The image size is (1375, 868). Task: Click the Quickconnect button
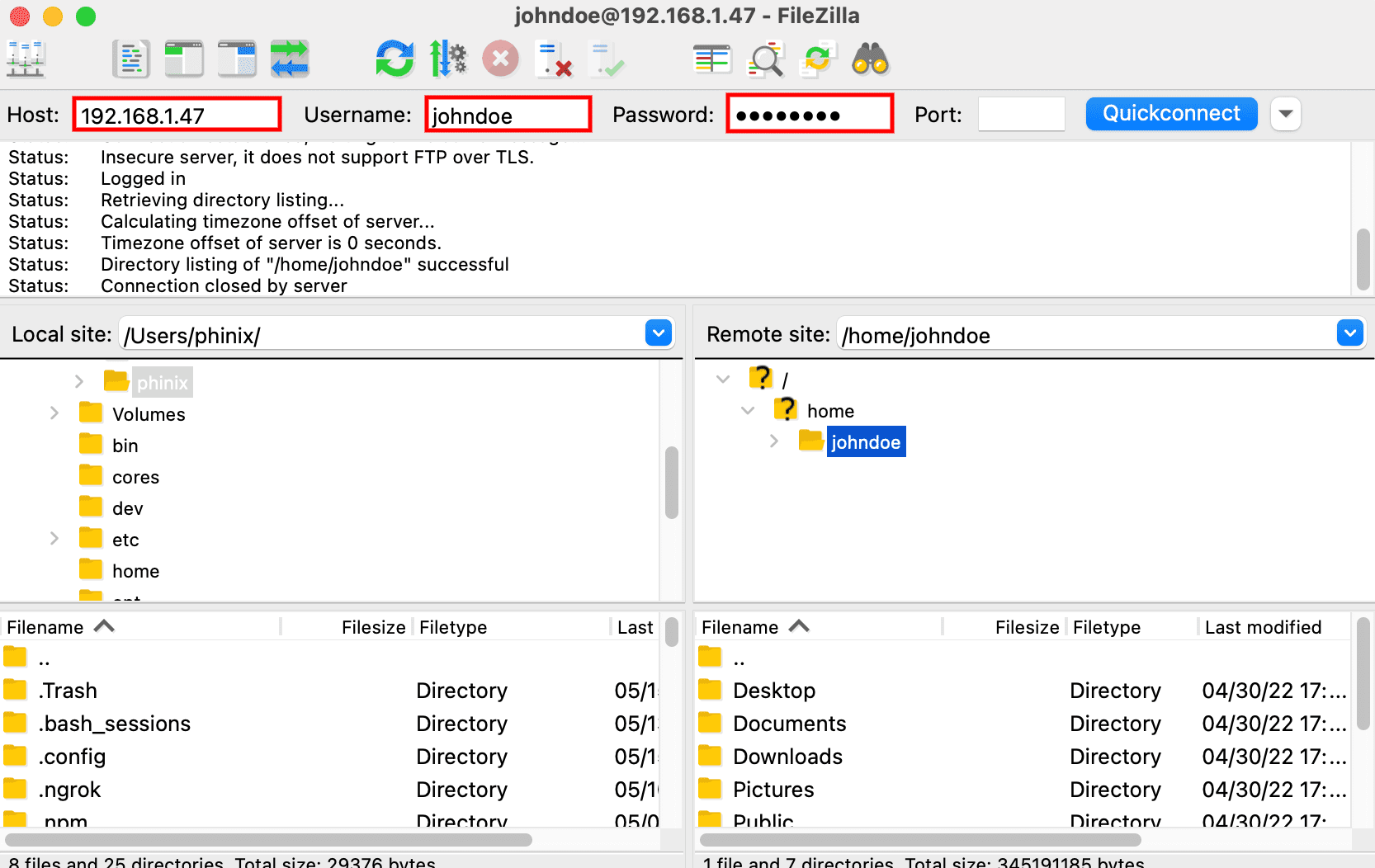pos(1171,114)
